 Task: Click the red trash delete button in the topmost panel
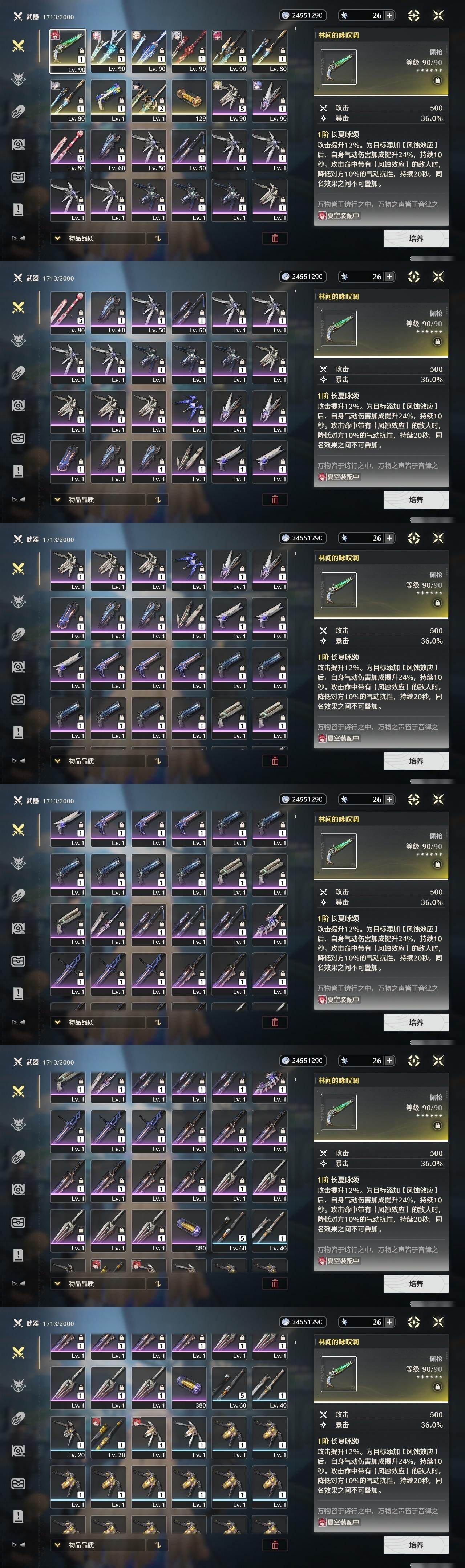[275, 238]
